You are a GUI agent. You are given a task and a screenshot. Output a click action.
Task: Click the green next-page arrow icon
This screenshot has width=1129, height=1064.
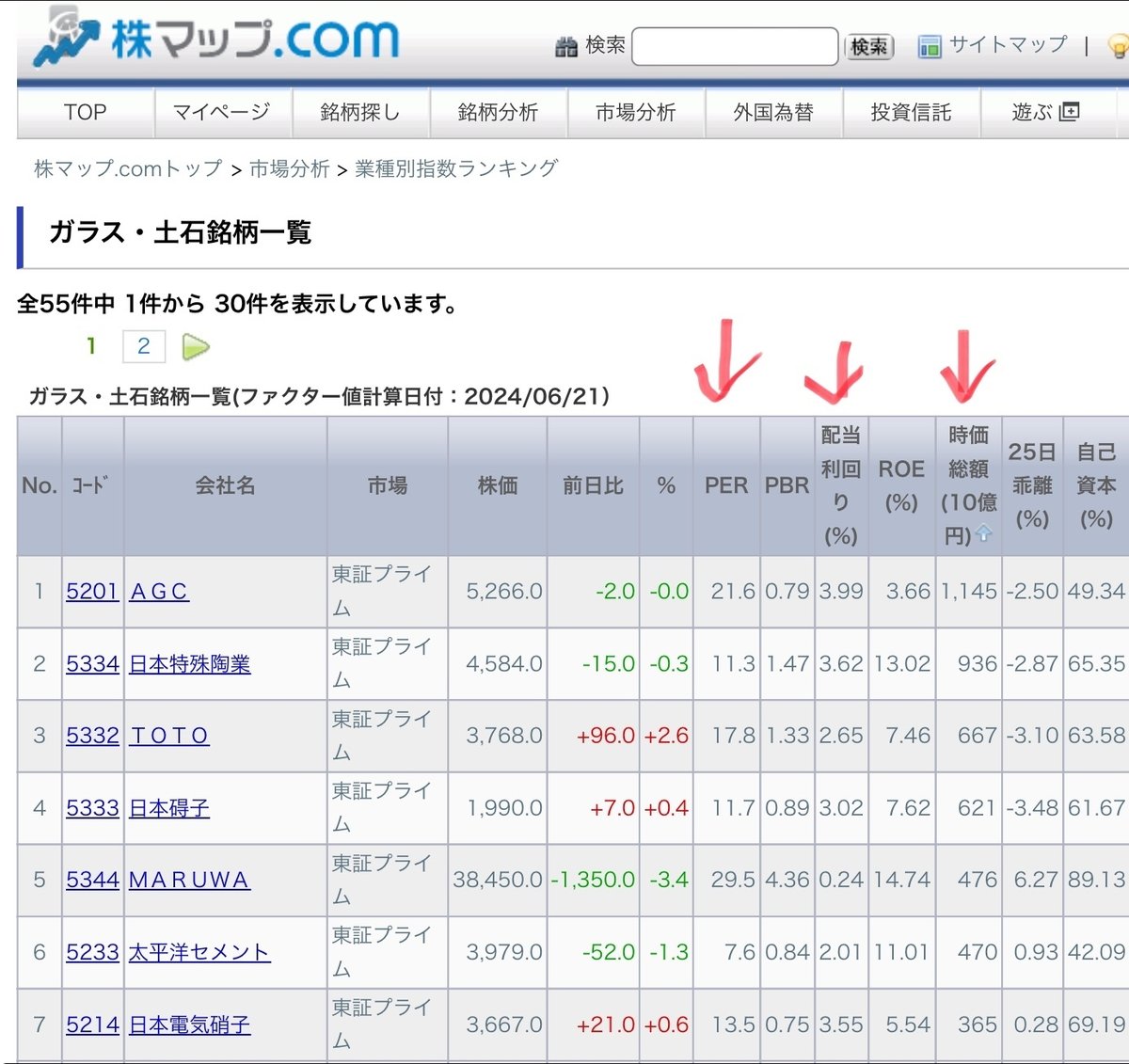tap(196, 347)
